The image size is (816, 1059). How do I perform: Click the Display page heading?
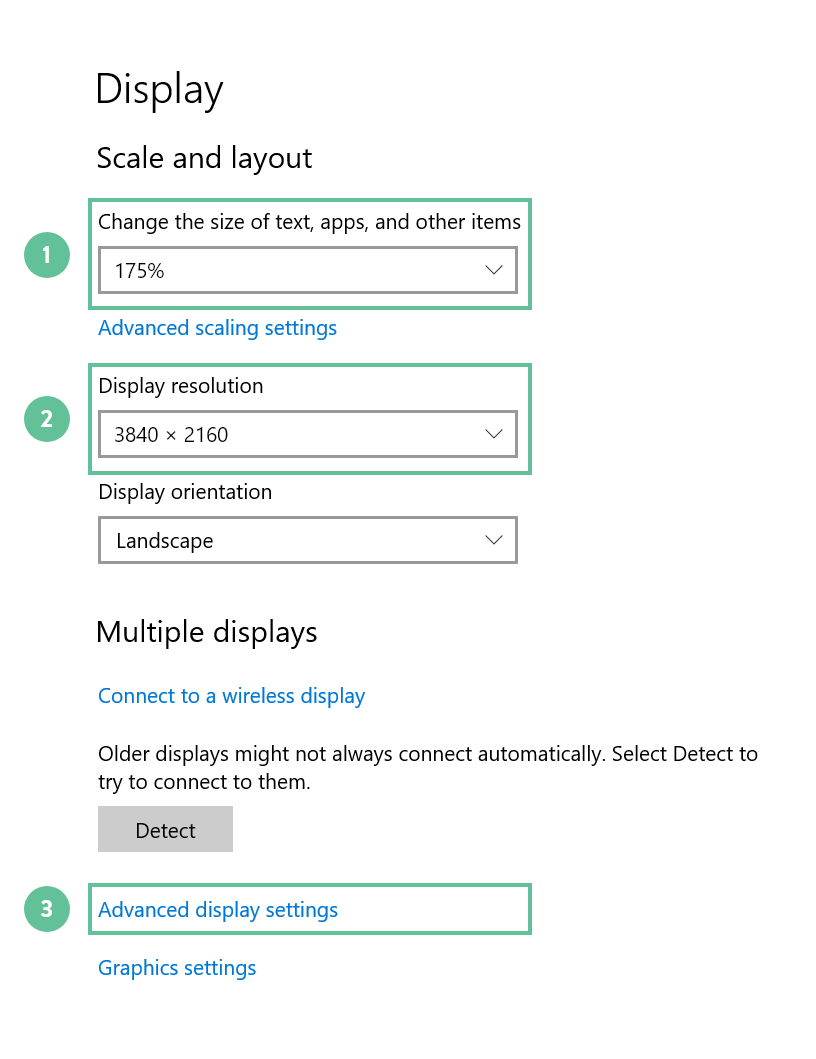159,89
